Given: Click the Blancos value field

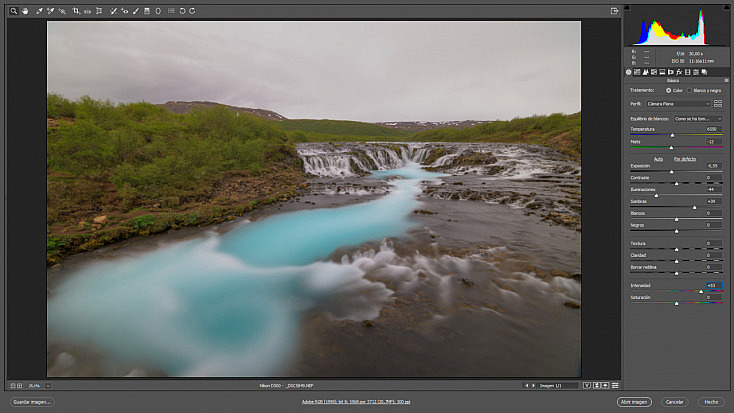Looking at the screenshot, I should click(713, 213).
